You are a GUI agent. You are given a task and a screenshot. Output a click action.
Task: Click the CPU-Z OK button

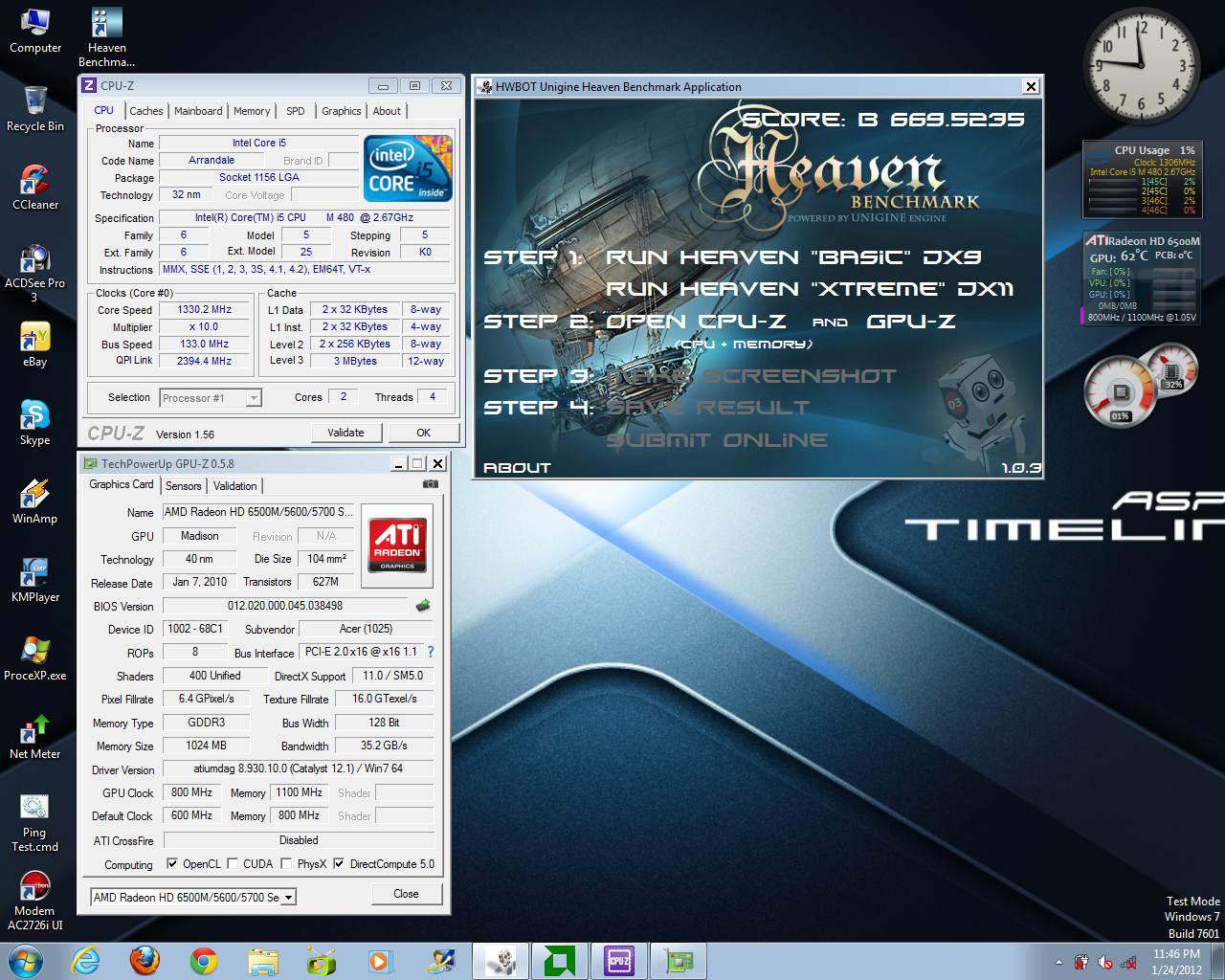(x=423, y=433)
